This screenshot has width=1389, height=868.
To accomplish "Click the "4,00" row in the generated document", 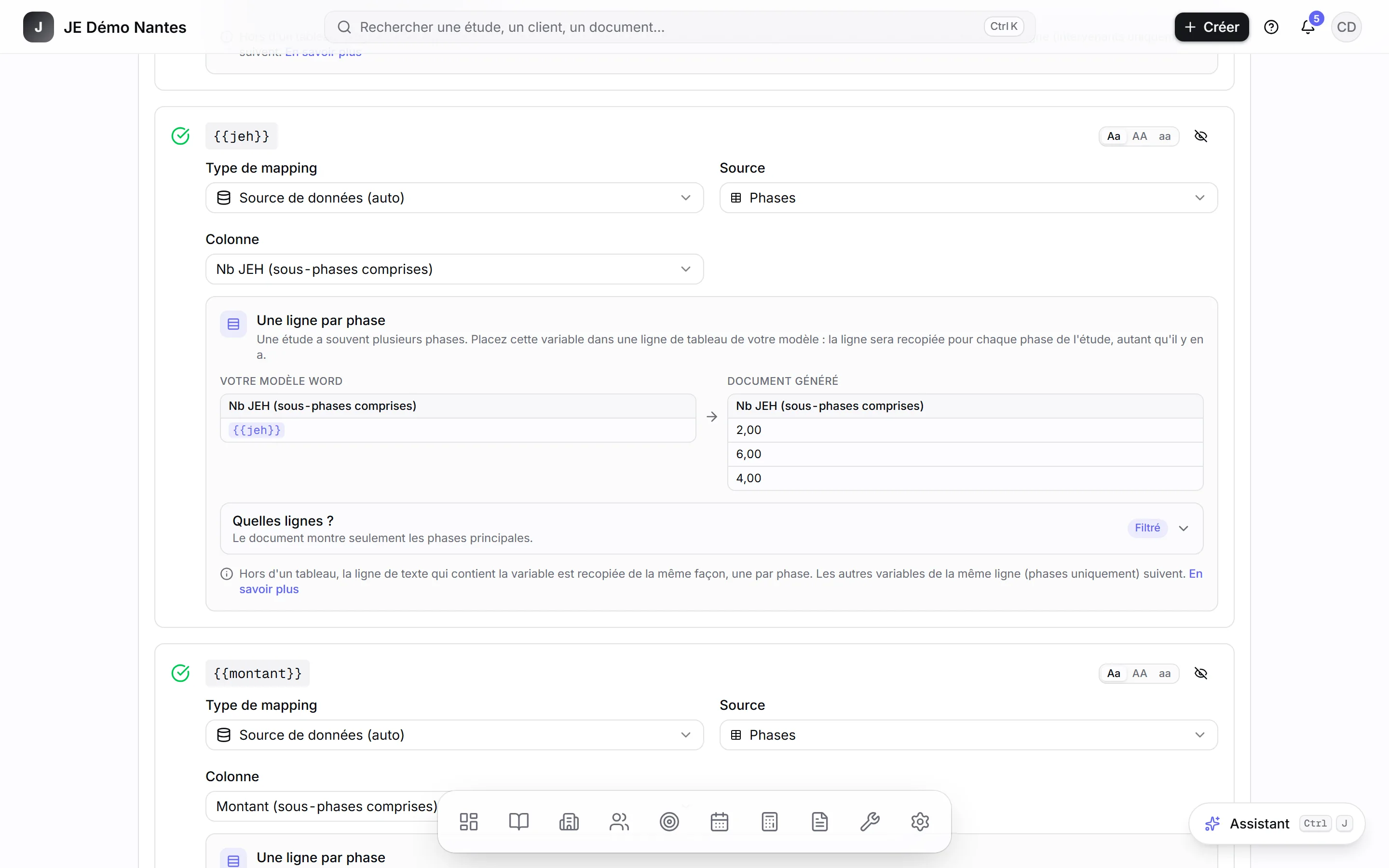I will click(966, 478).
